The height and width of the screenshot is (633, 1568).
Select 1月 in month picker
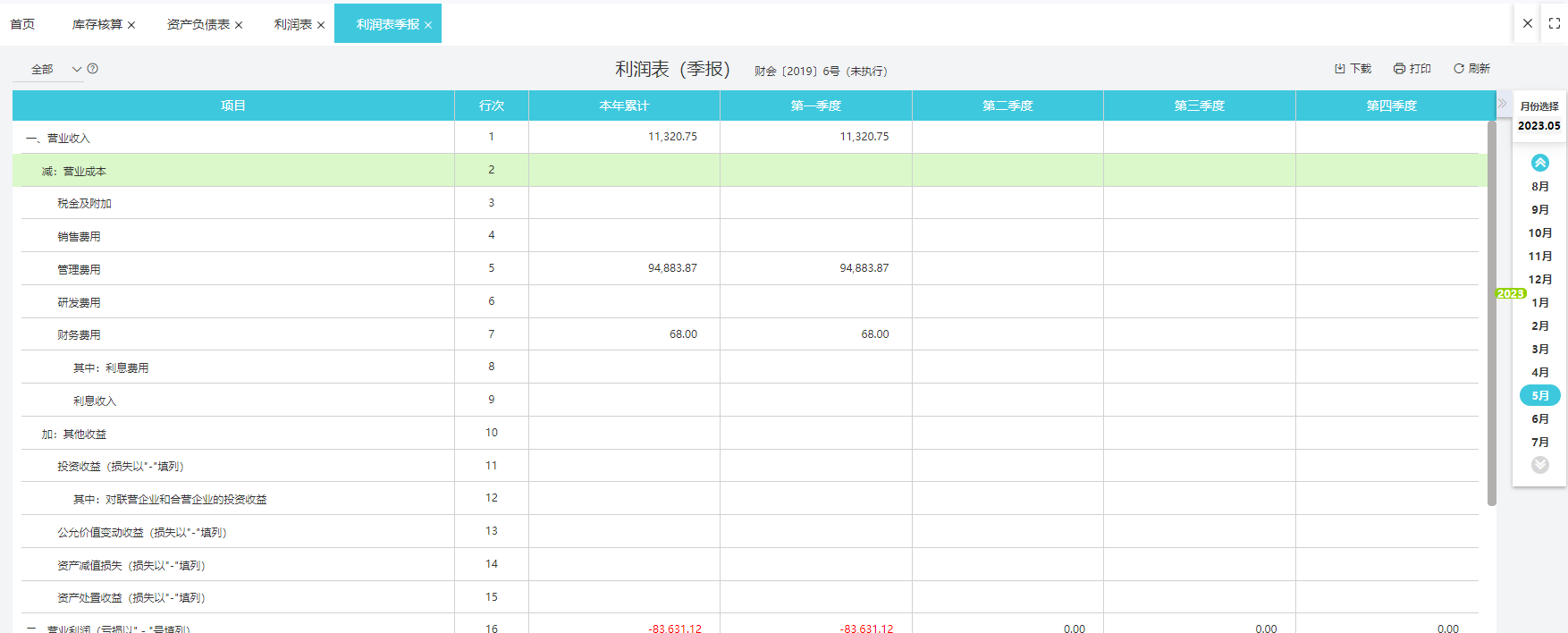click(x=1539, y=303)
